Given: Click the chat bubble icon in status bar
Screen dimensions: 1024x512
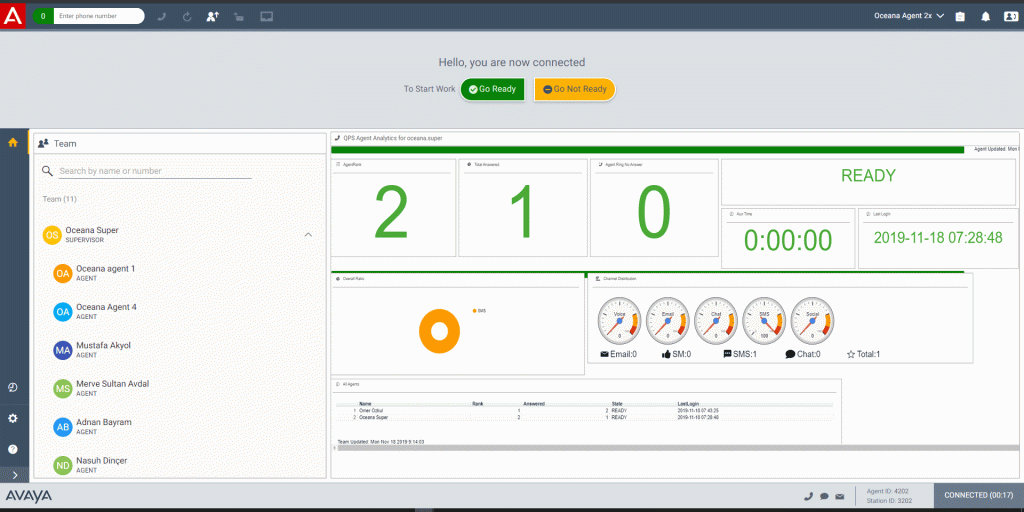Looking at the screenshot, I should (x=824, y=496).
